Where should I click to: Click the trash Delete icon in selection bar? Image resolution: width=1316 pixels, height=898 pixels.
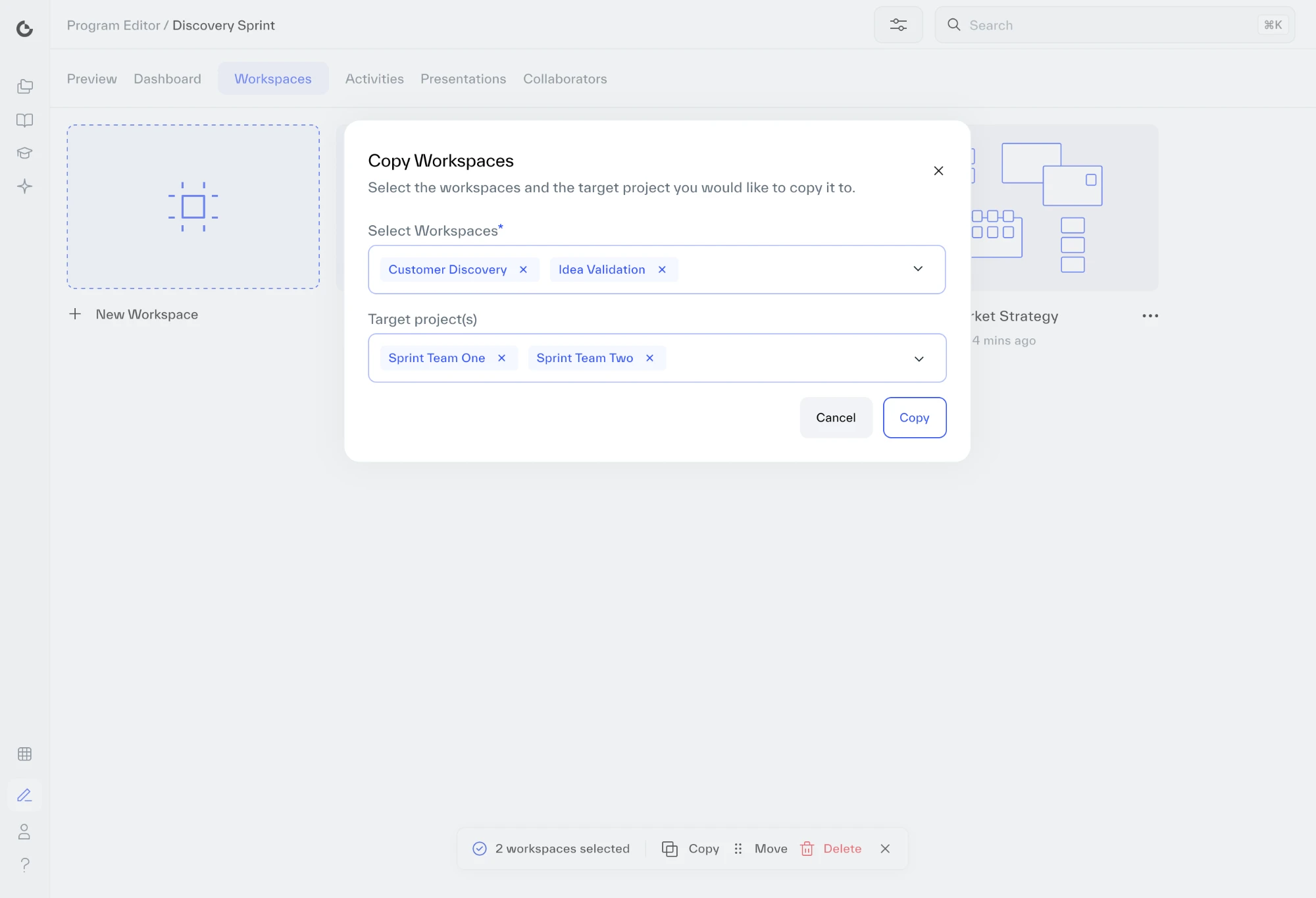click(x=807, y=849)
